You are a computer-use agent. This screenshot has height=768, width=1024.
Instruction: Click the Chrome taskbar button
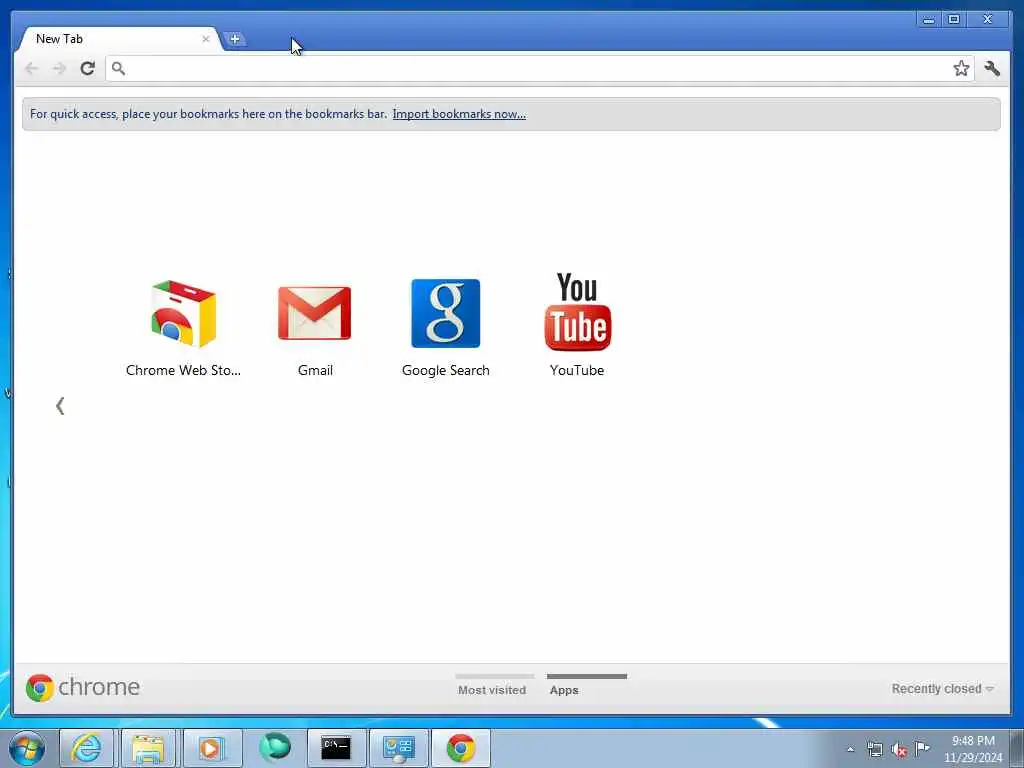coord(460,748)
